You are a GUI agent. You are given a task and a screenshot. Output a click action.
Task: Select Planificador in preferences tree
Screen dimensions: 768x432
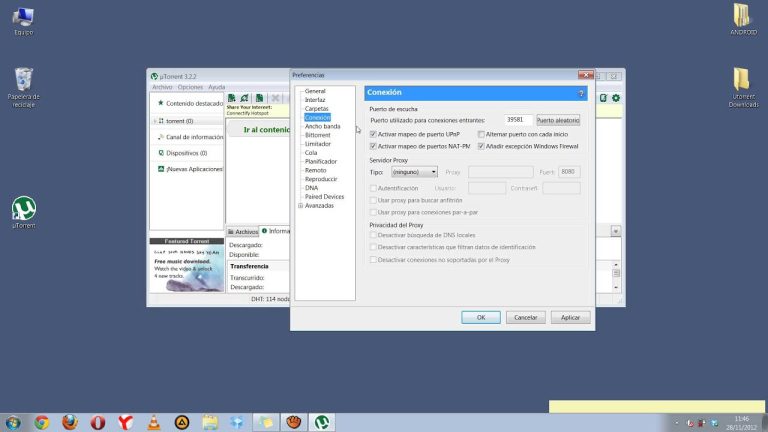[x=321, y=162]
